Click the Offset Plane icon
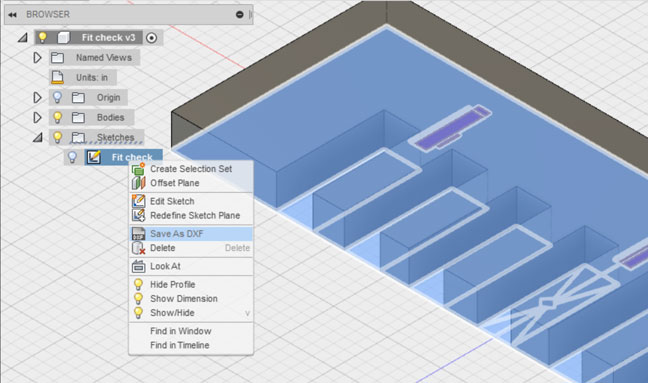The image size is (648, 383). 138,183
